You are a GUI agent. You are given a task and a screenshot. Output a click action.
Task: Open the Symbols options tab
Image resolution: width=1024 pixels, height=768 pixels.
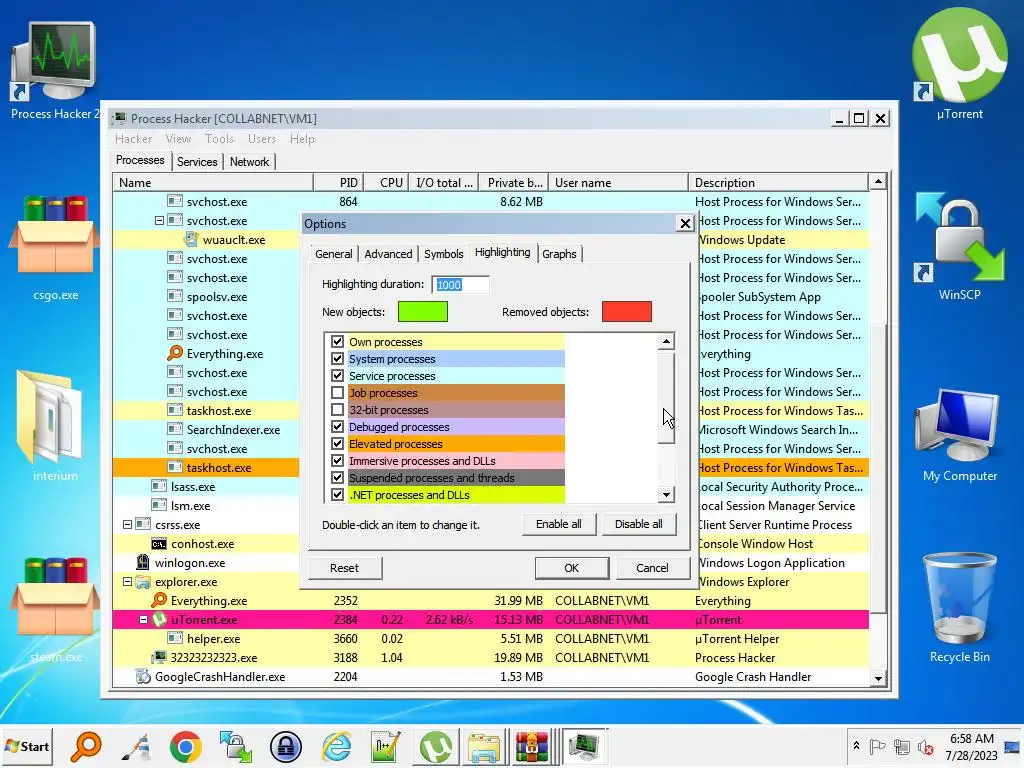[443, 254]
